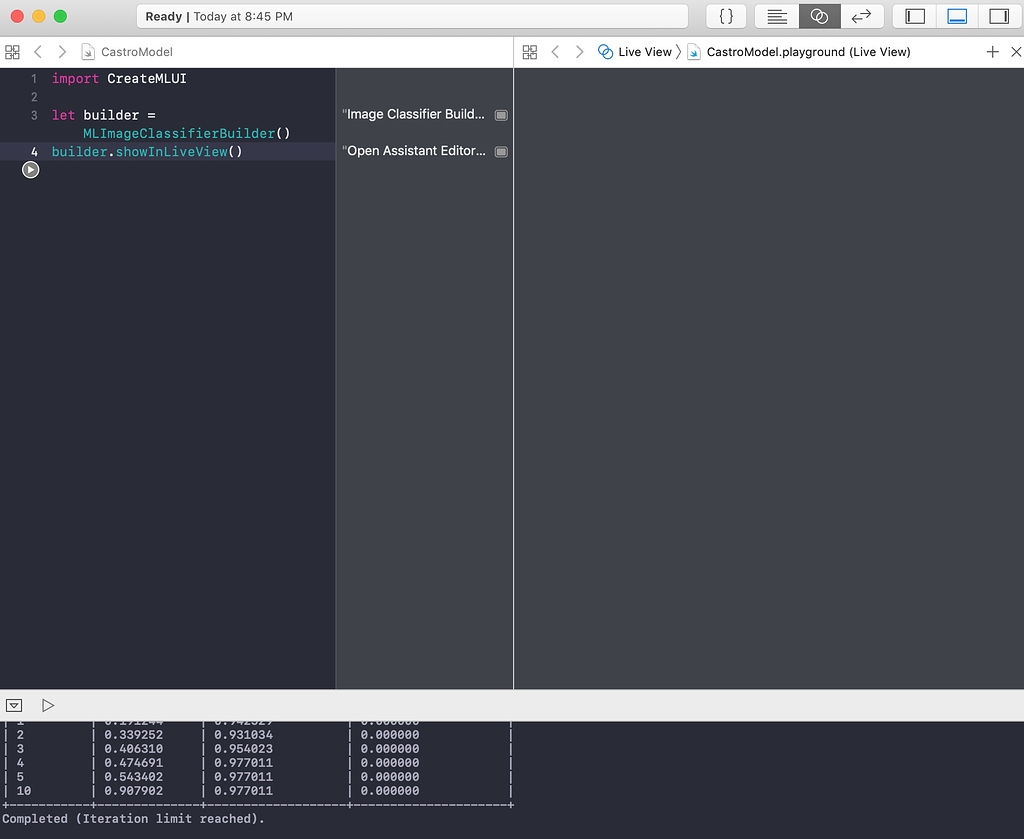The width and height of the screenshot is (1024, 839).
Task: Click MLImageClassifierBuilder in code editor
Action: tap(179, 133)
